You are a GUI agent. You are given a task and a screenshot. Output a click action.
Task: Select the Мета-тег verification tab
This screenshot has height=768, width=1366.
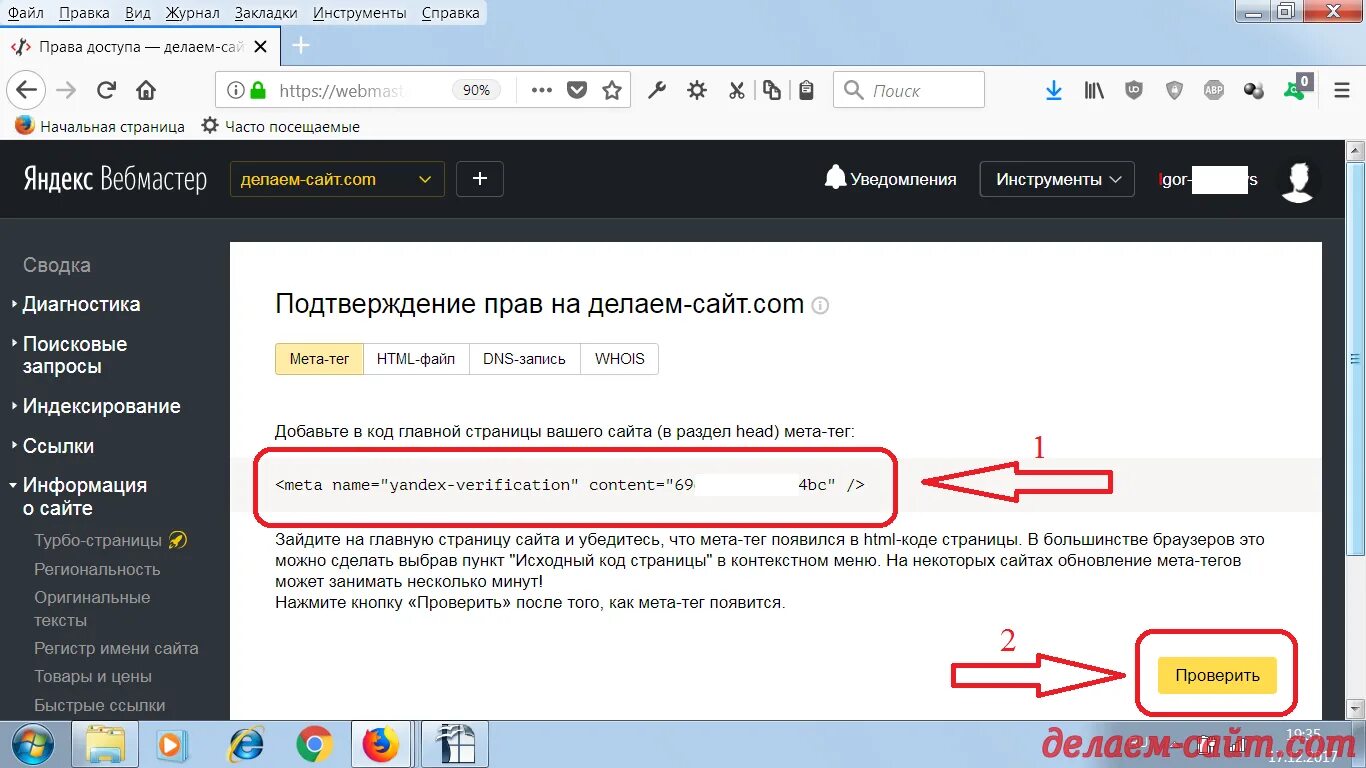pyautogui.click(x=319, y=359)
